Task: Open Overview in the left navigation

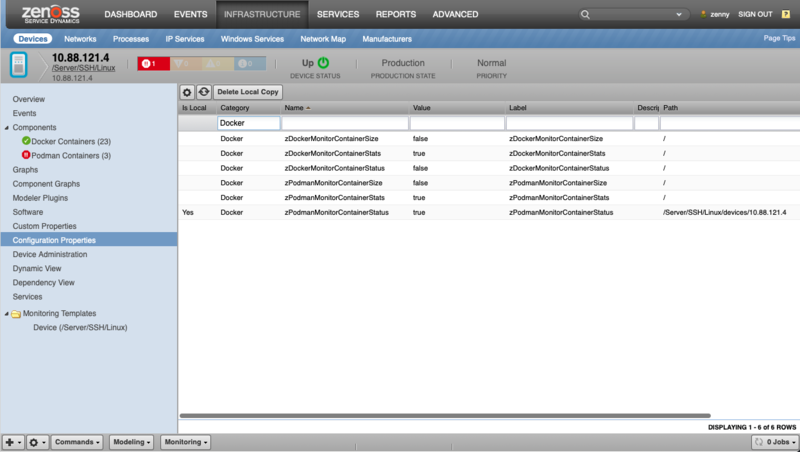Action: click(29, 99)
